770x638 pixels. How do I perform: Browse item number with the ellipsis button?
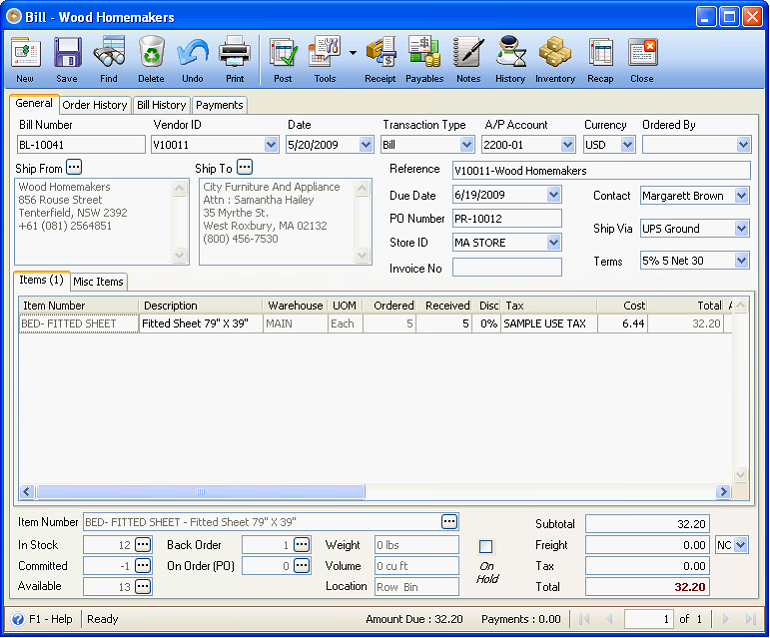coord(449,522)
